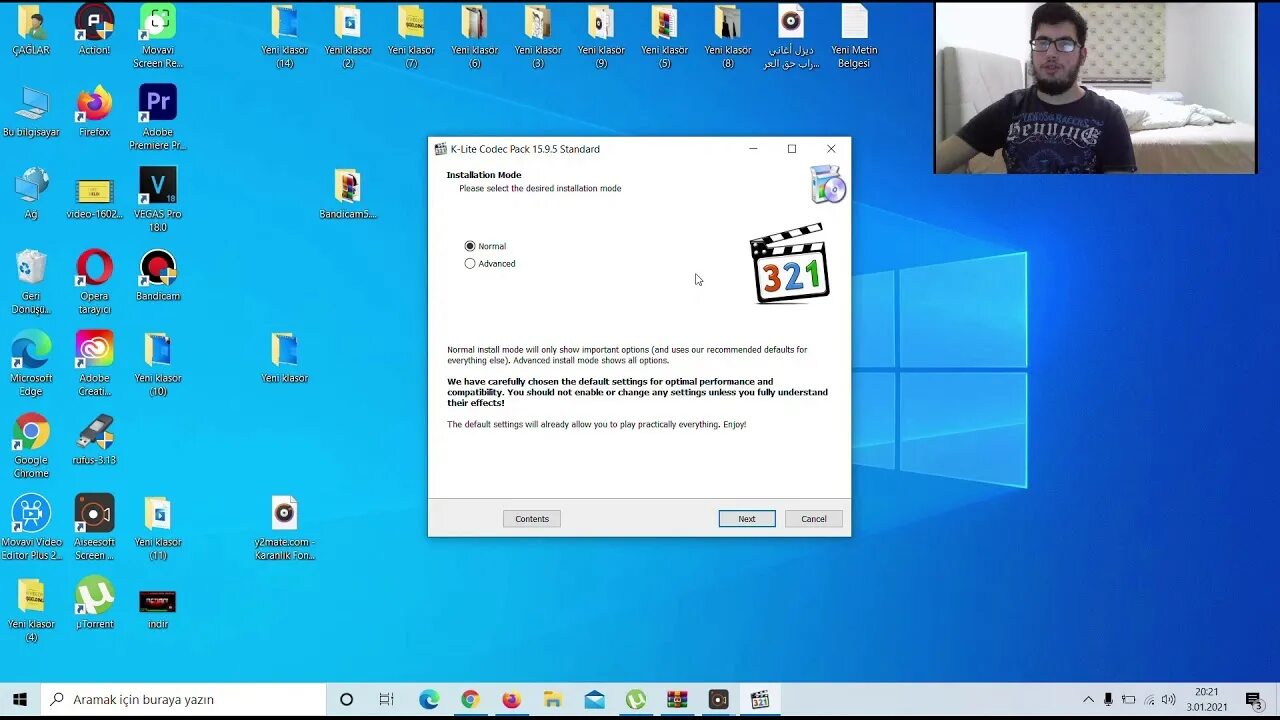The height and width of the screenshot is (720, 1280).
Task: Launch Movavi Screen Recorder shortcut
Action: point(158,37)
